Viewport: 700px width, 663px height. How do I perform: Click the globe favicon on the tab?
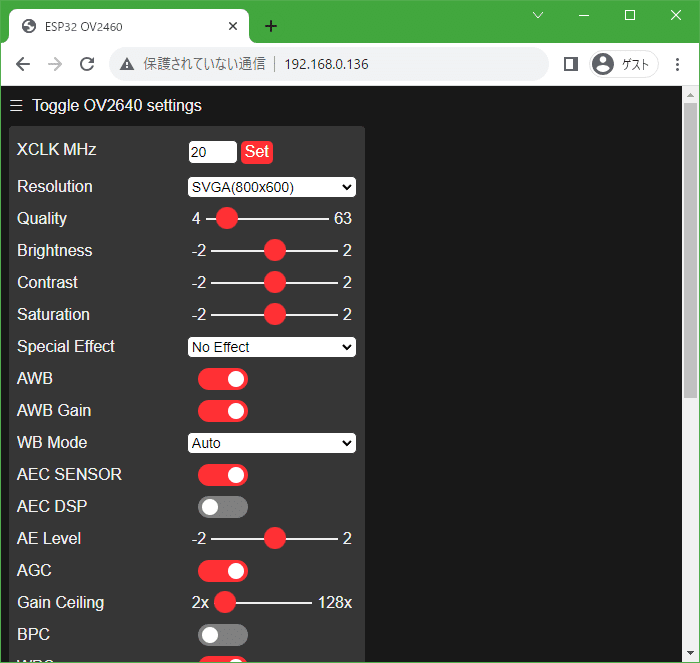click(29, 26)
